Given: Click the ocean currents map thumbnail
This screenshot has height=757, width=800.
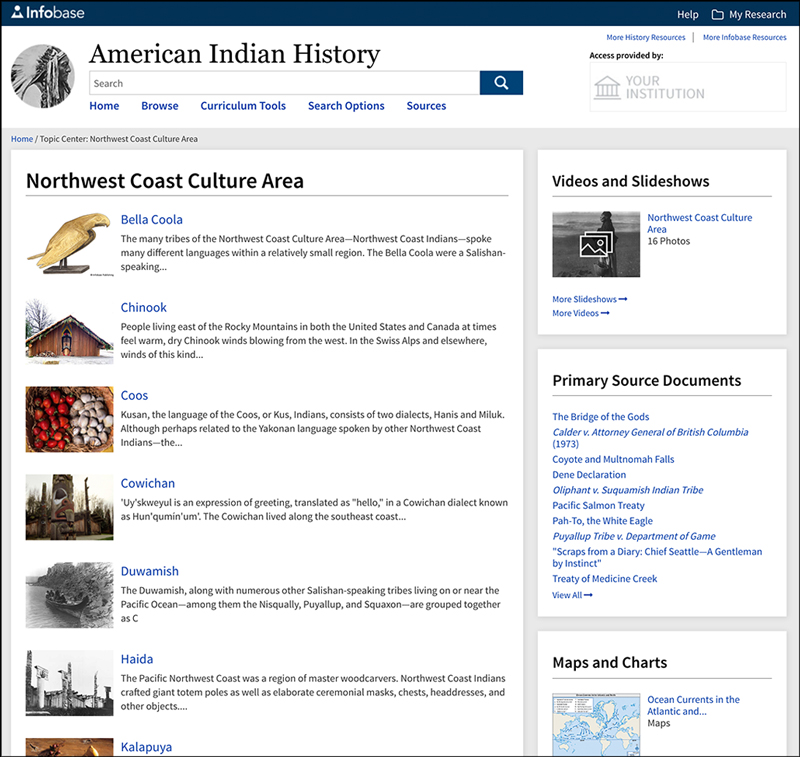Looking at the screenshot, I should tap(596, 724).
